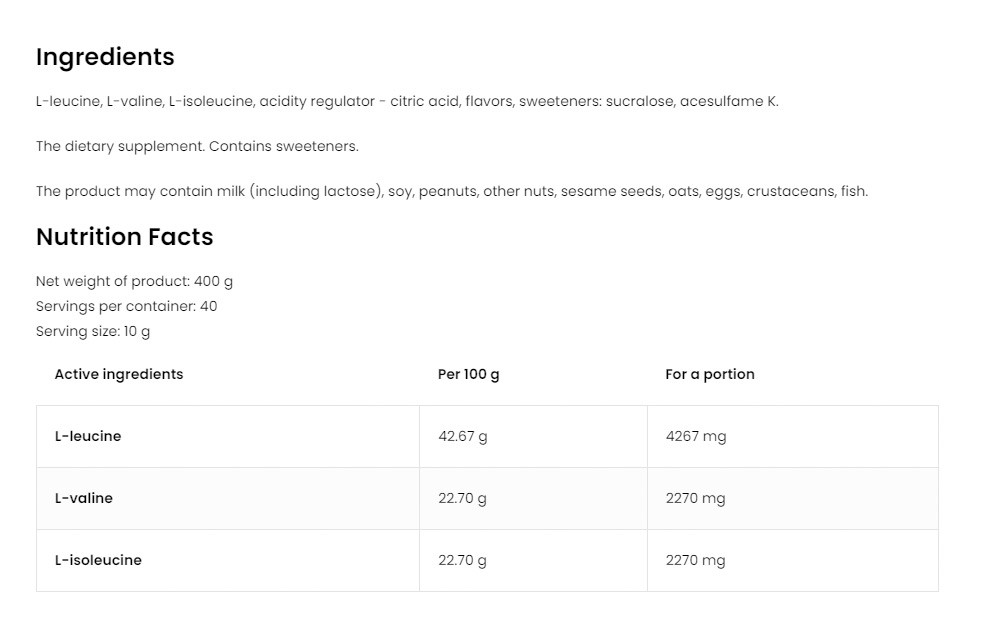The height and width of the screenshot is (644, 982).
Task: Click the Nutrition Facts heading
Action: [x=124, y=237]
